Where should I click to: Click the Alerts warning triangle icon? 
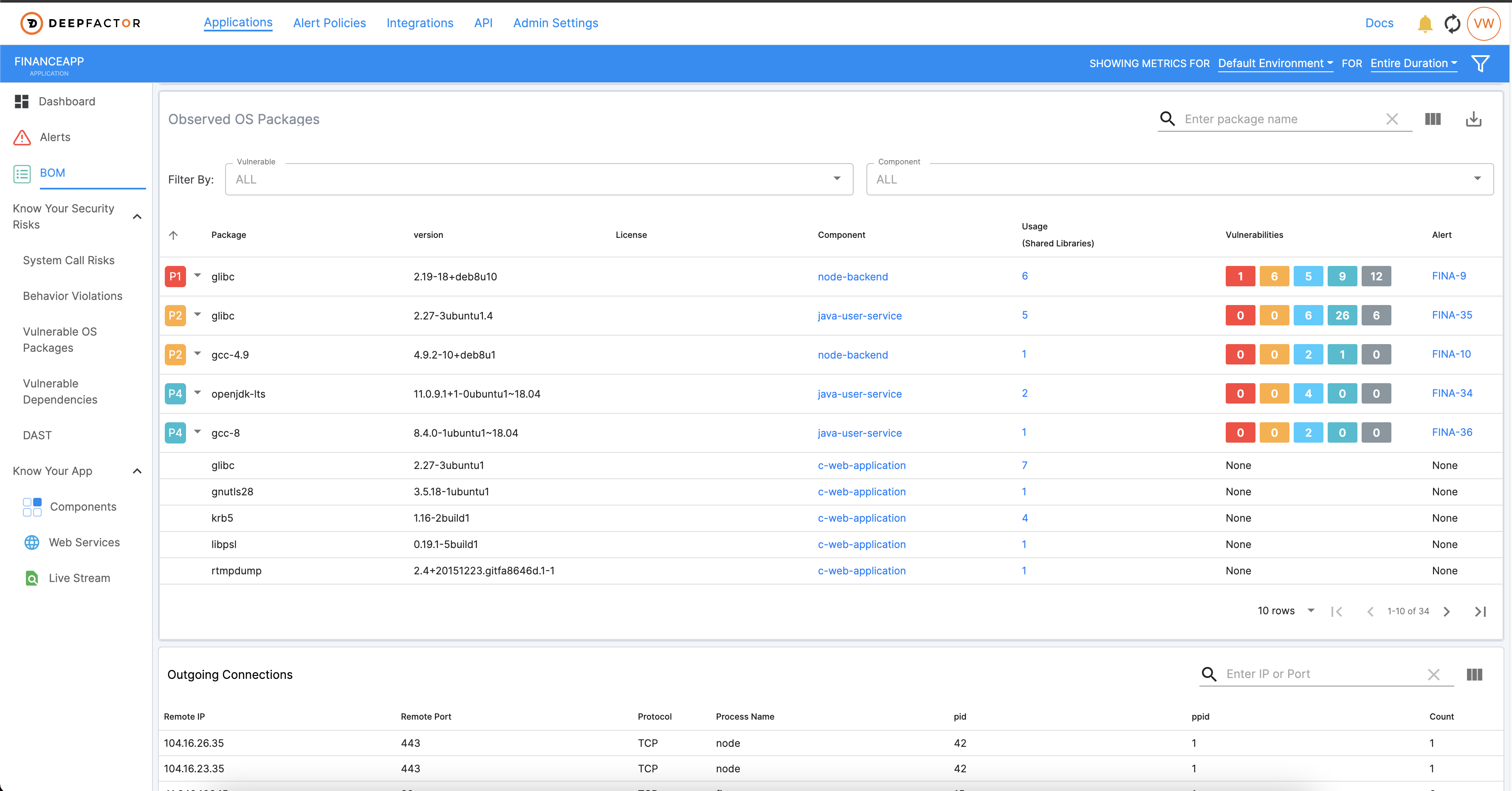pos(23,137)
